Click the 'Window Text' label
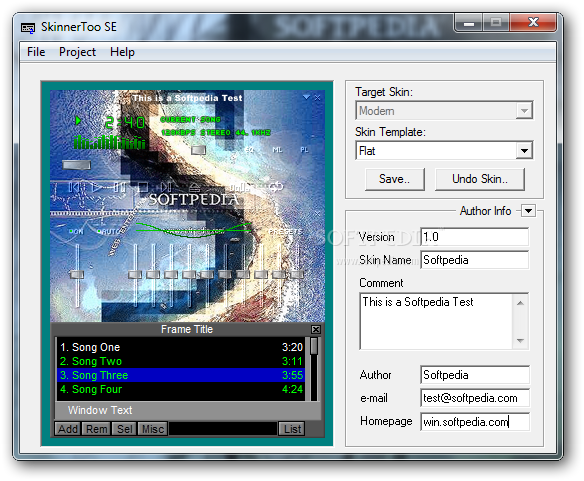This screenshot has width=584, height=481. 100,410
